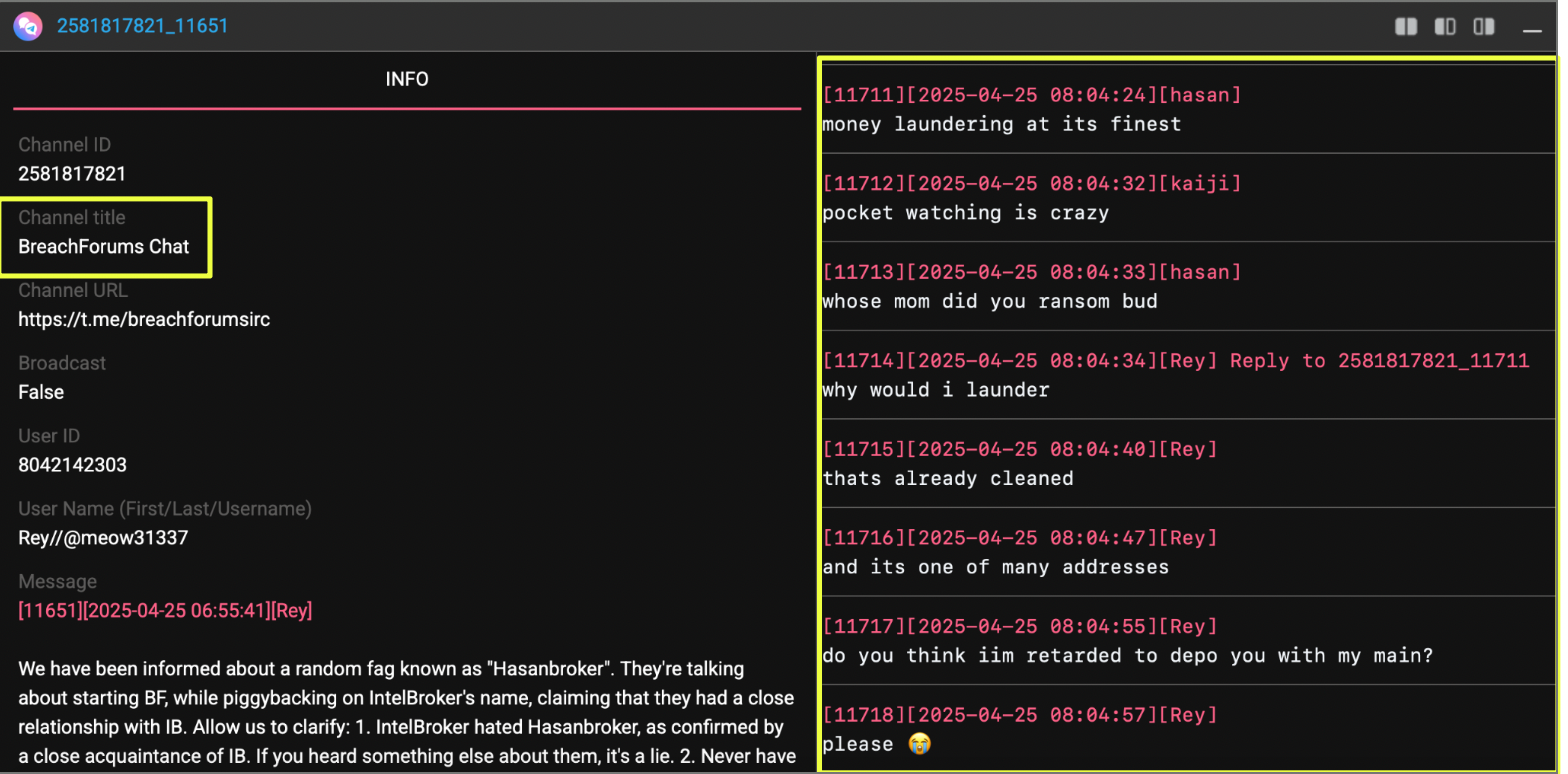Viewport: 1568px width, 774px height.
Task: Open the t.me/breachforumsirc channel URL
Action: click(144, 320)
